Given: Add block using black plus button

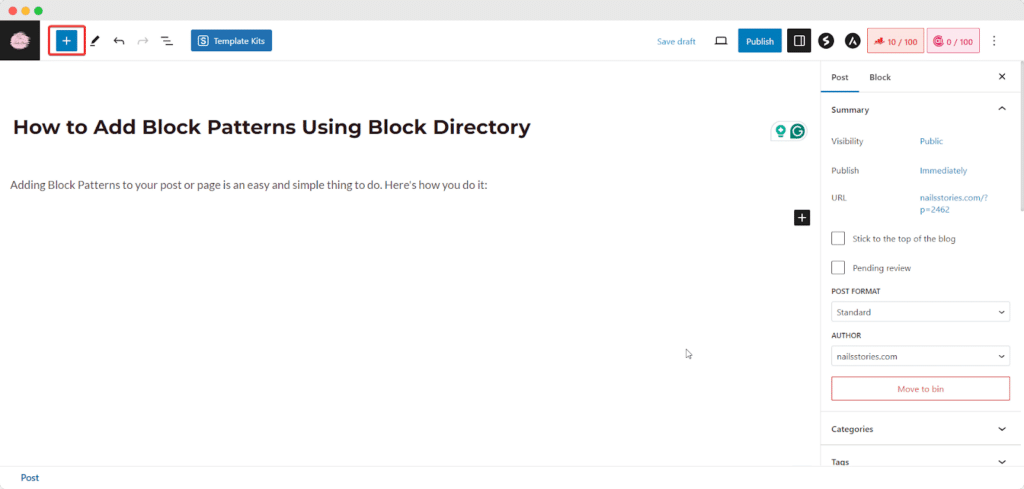Looking at the screenshot, I should pos(802,217).
